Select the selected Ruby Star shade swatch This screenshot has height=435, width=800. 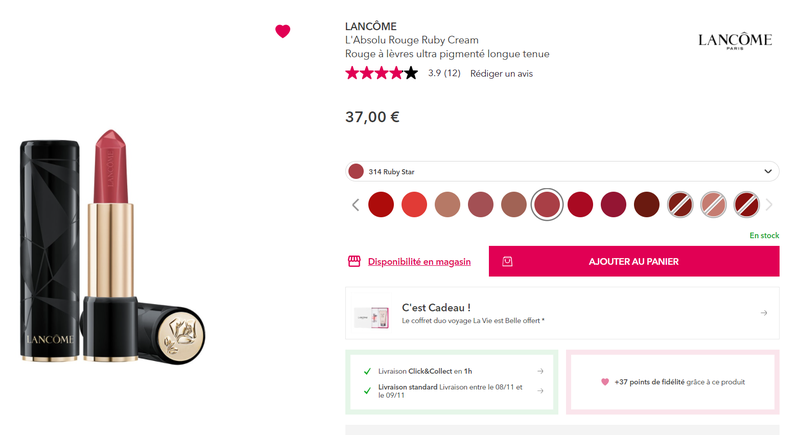point(547,205)
